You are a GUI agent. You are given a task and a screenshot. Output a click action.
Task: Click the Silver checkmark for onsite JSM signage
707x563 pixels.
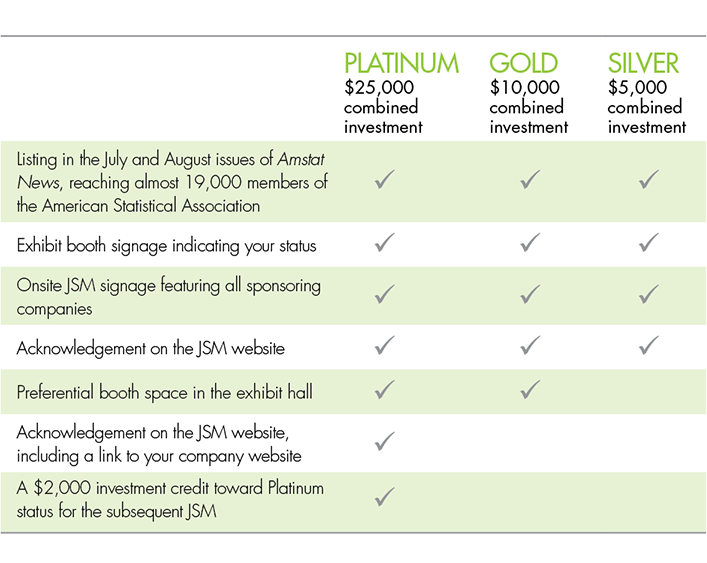[649, 295]
